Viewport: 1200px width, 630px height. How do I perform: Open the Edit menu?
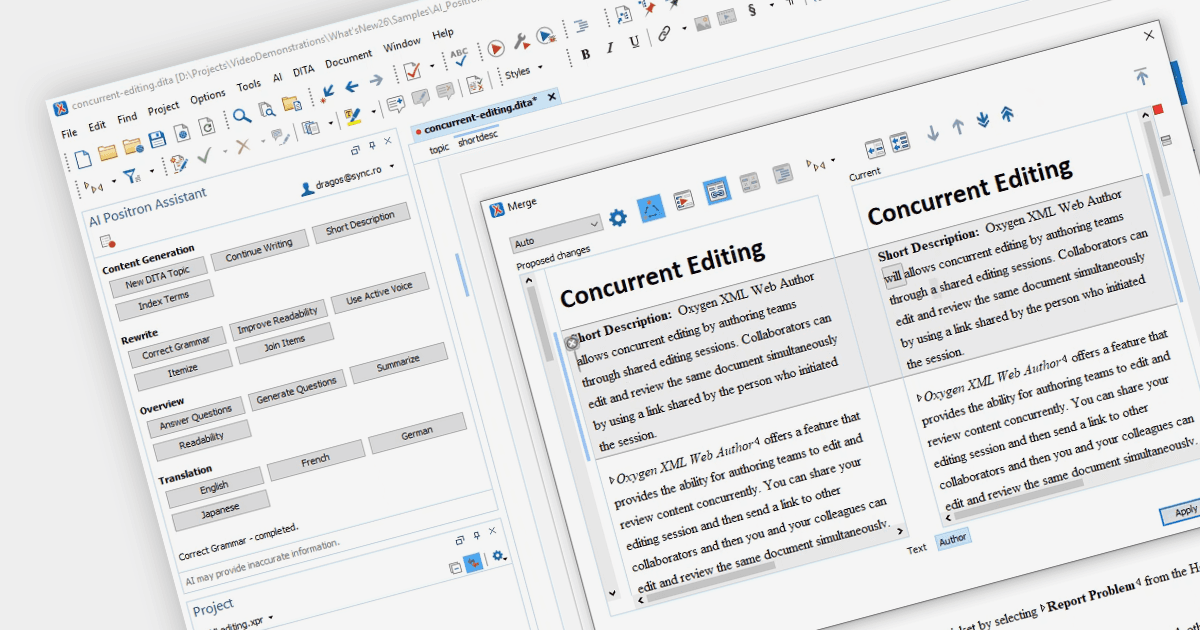pos(97,125)
